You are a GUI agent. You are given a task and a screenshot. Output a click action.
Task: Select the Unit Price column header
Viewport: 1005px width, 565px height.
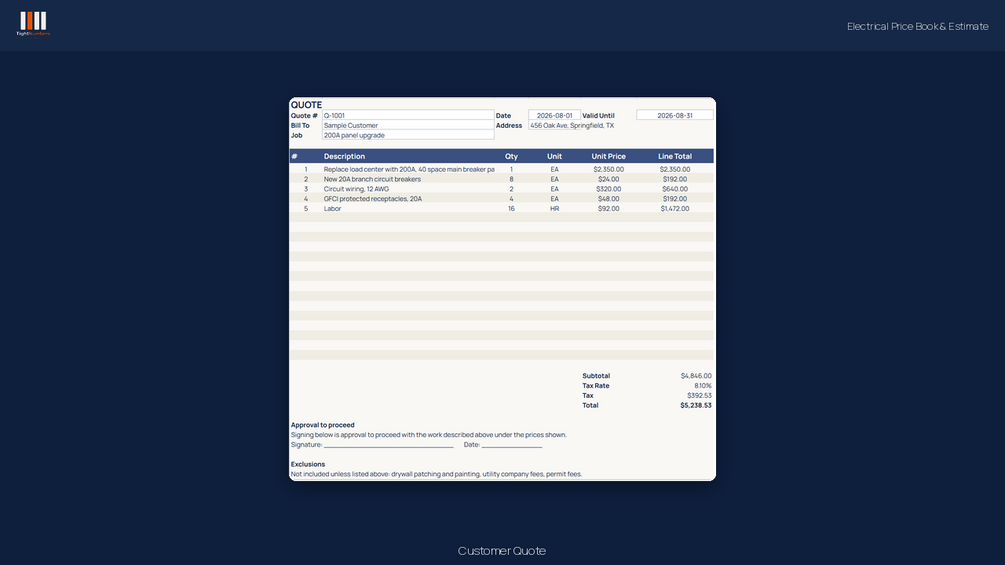pos(608,156)
